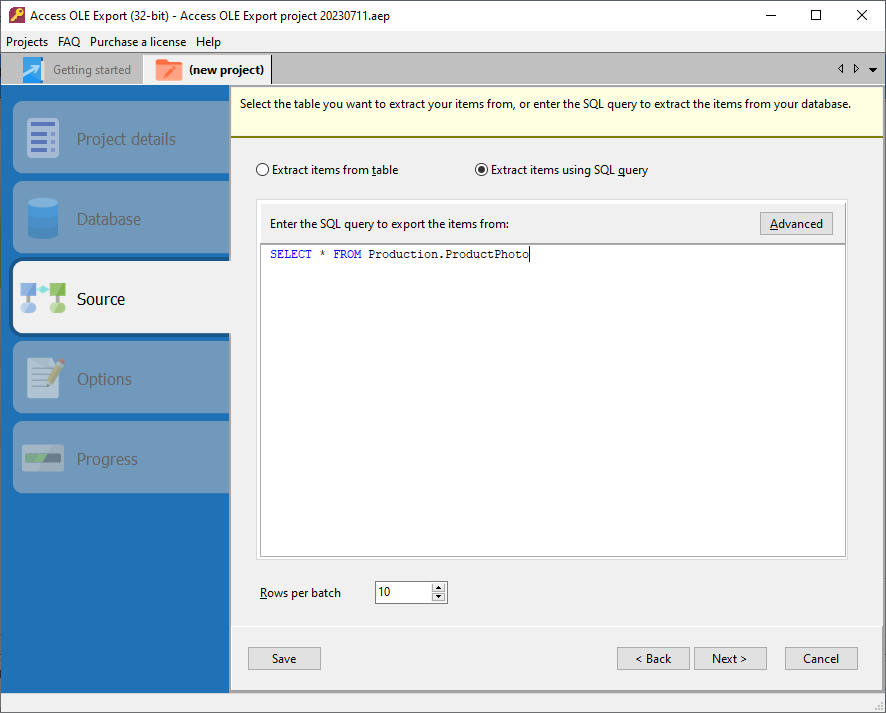Click the Database cylinder icon
The image size is (886, 713).
43,219
